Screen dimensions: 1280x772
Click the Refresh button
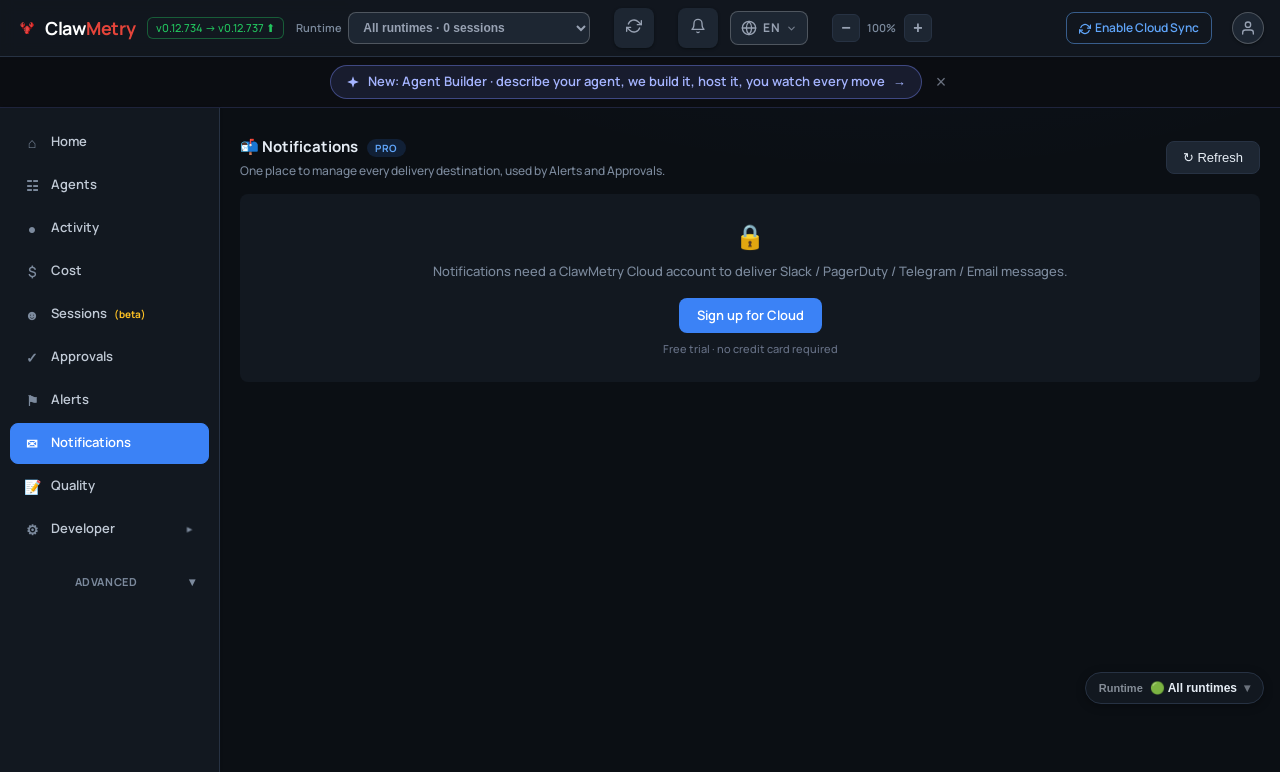click(x=1213, y=157)
